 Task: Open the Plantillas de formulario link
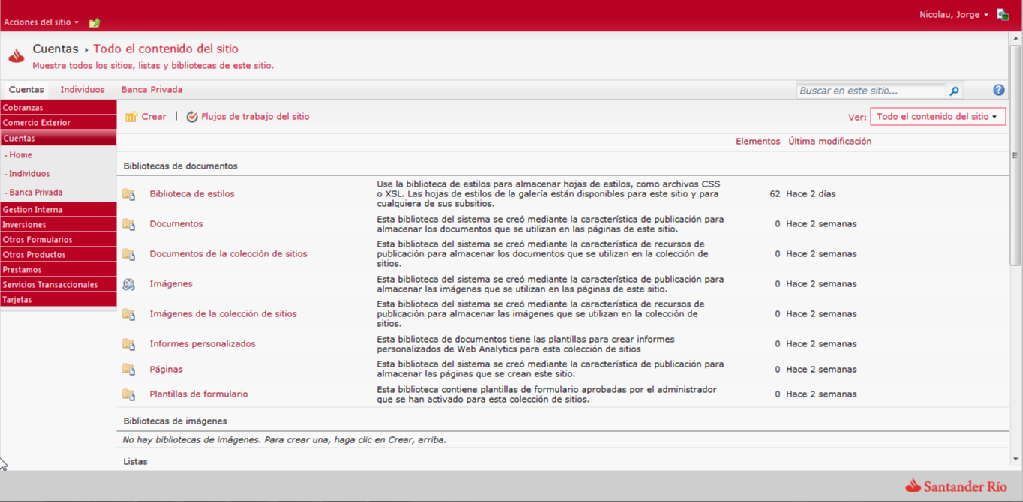[x=199, y=394]
